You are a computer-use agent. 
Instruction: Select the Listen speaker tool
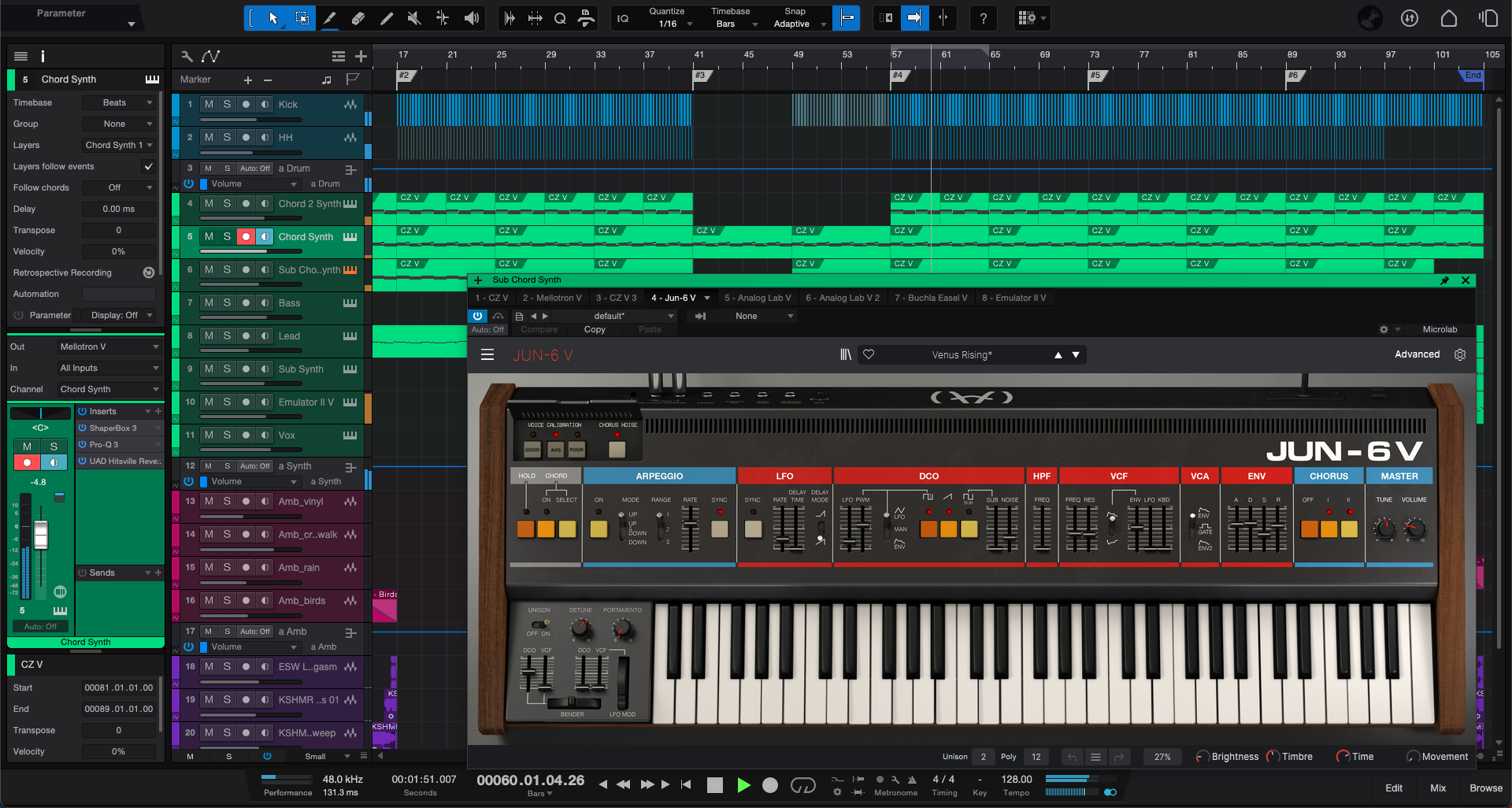472,18
